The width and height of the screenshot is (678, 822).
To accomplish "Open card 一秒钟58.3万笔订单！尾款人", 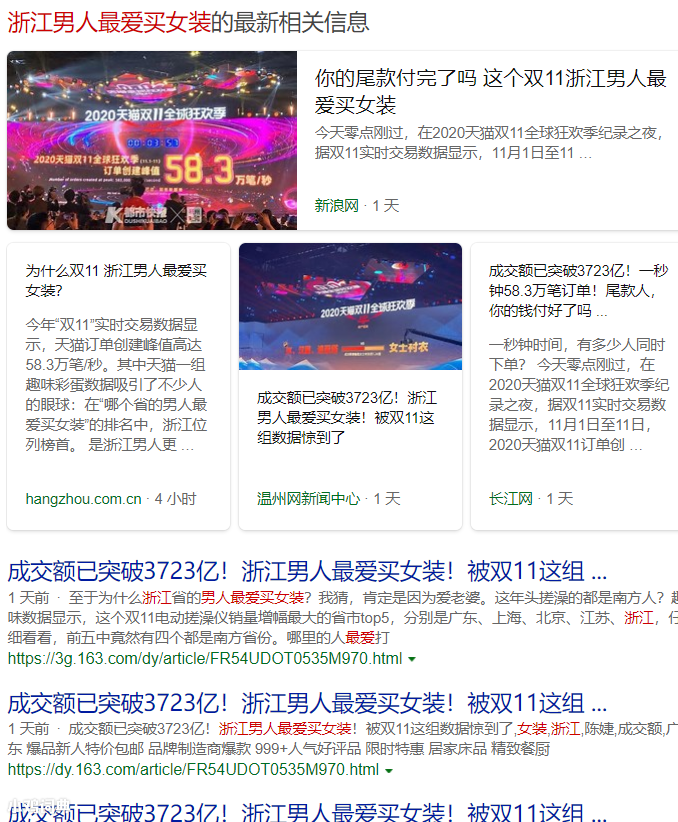I will coord(578,291).
